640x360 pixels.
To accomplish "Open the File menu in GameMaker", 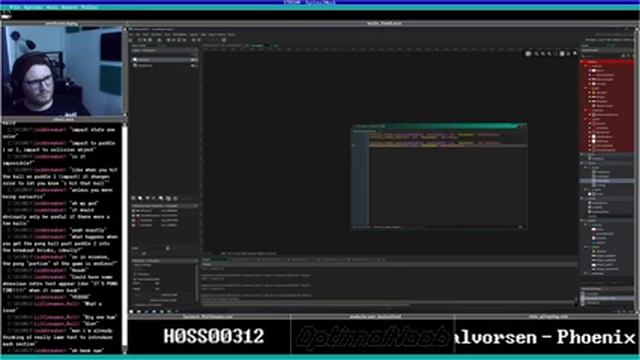I will [131, 35].
